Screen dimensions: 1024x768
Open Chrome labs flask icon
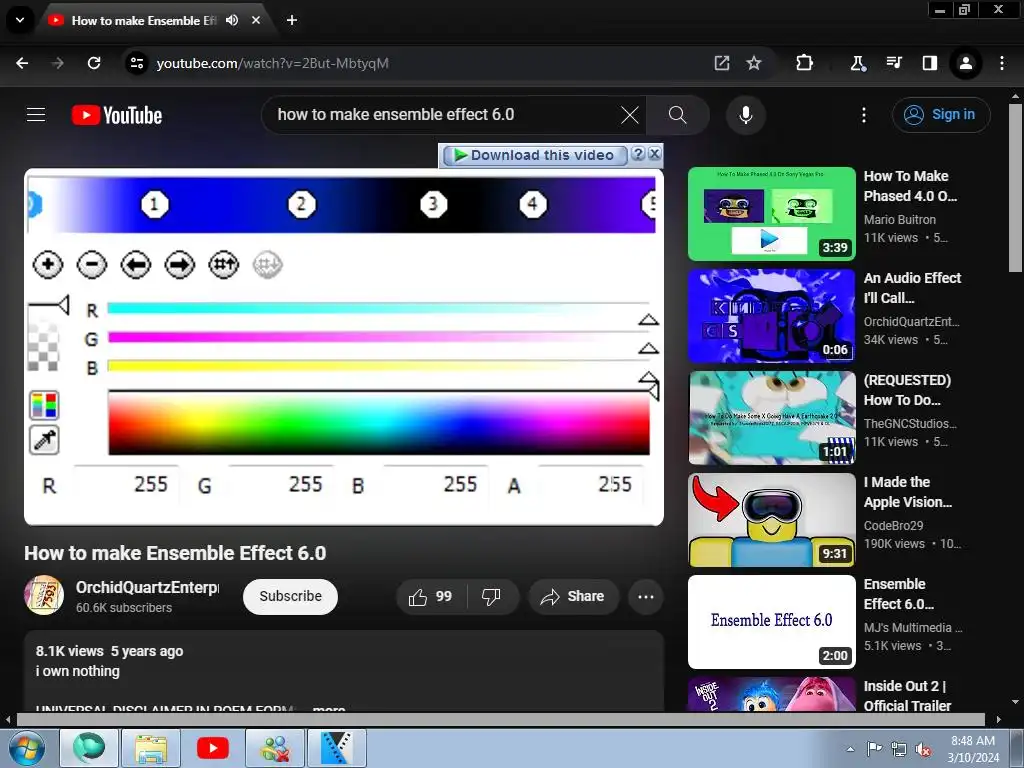coord(857,63)
